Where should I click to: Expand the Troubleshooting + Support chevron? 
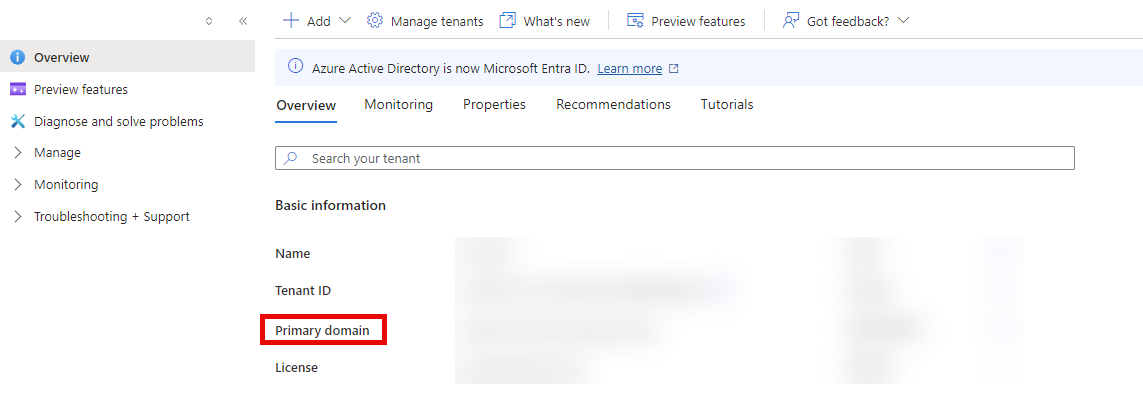(18, 216)
